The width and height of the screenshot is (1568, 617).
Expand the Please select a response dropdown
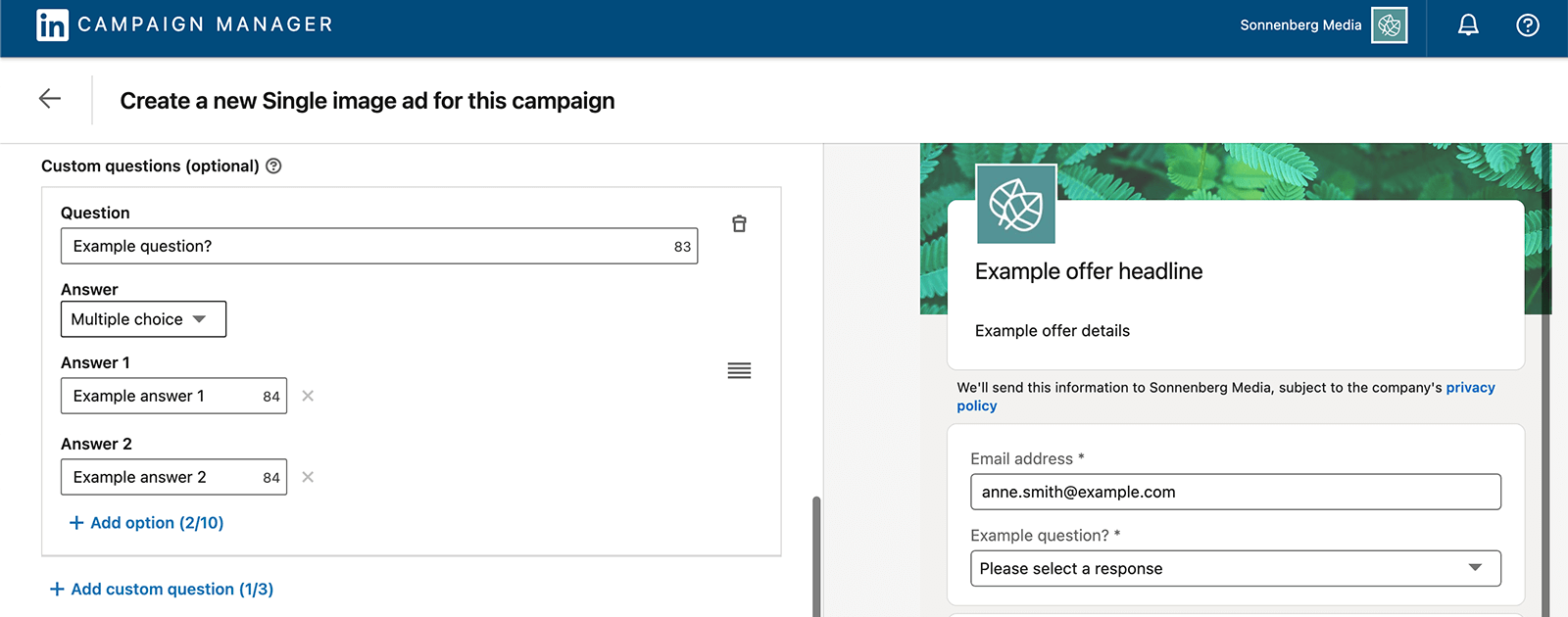click(x=1235, y=568)
